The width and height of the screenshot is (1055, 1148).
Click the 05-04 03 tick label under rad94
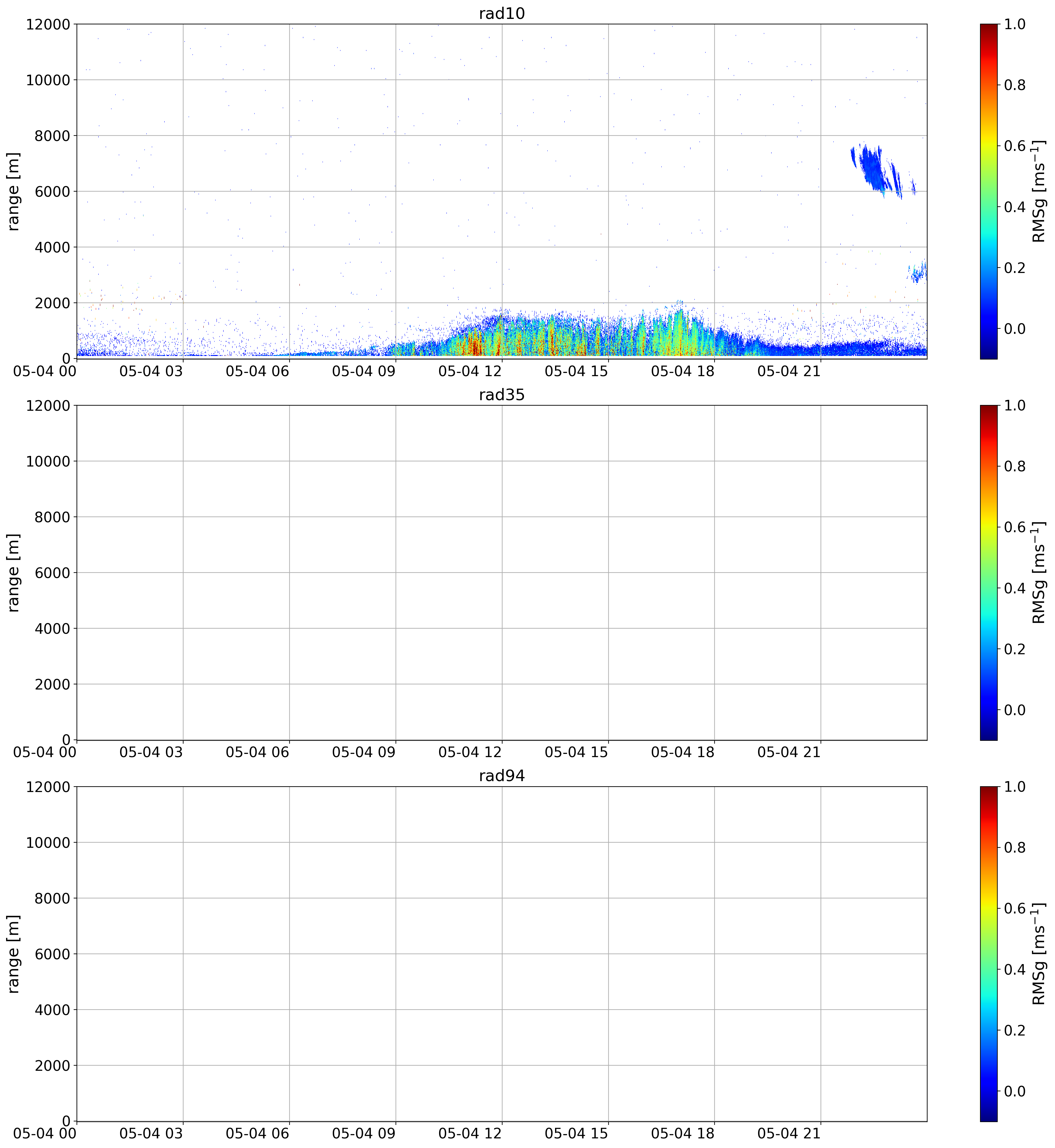point(151,1134)
